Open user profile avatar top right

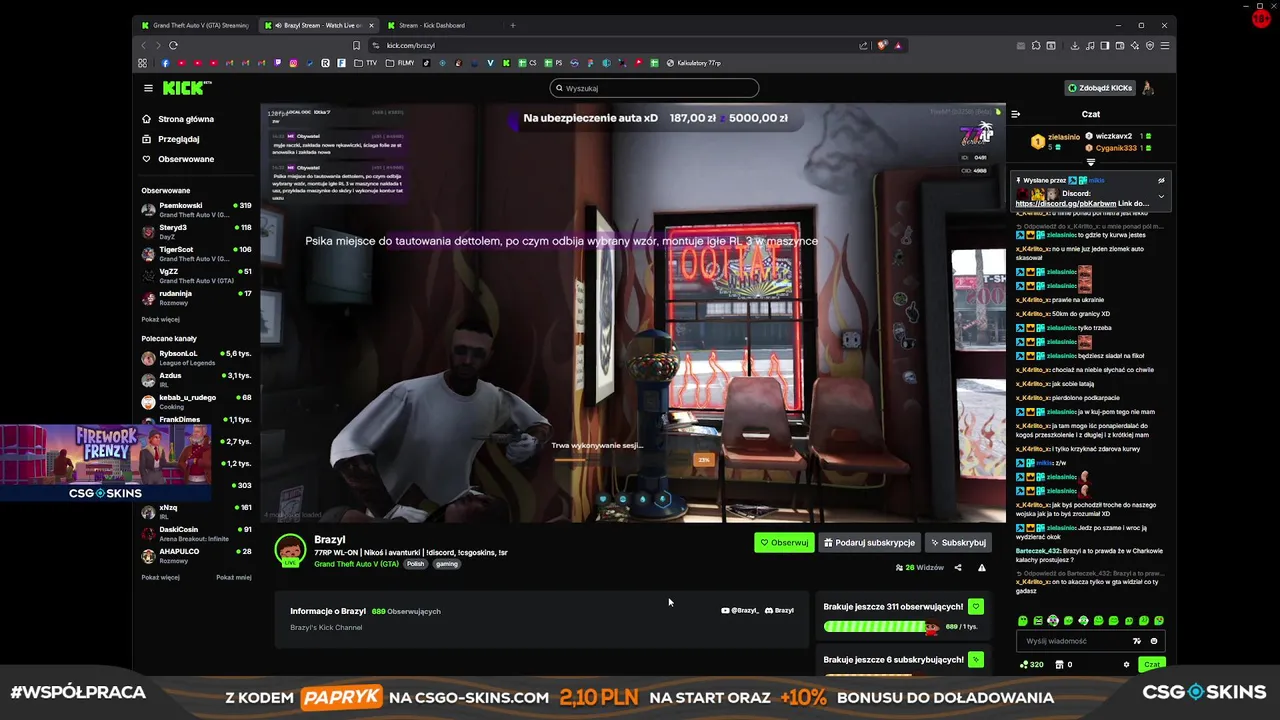[x=1148, y=88]
